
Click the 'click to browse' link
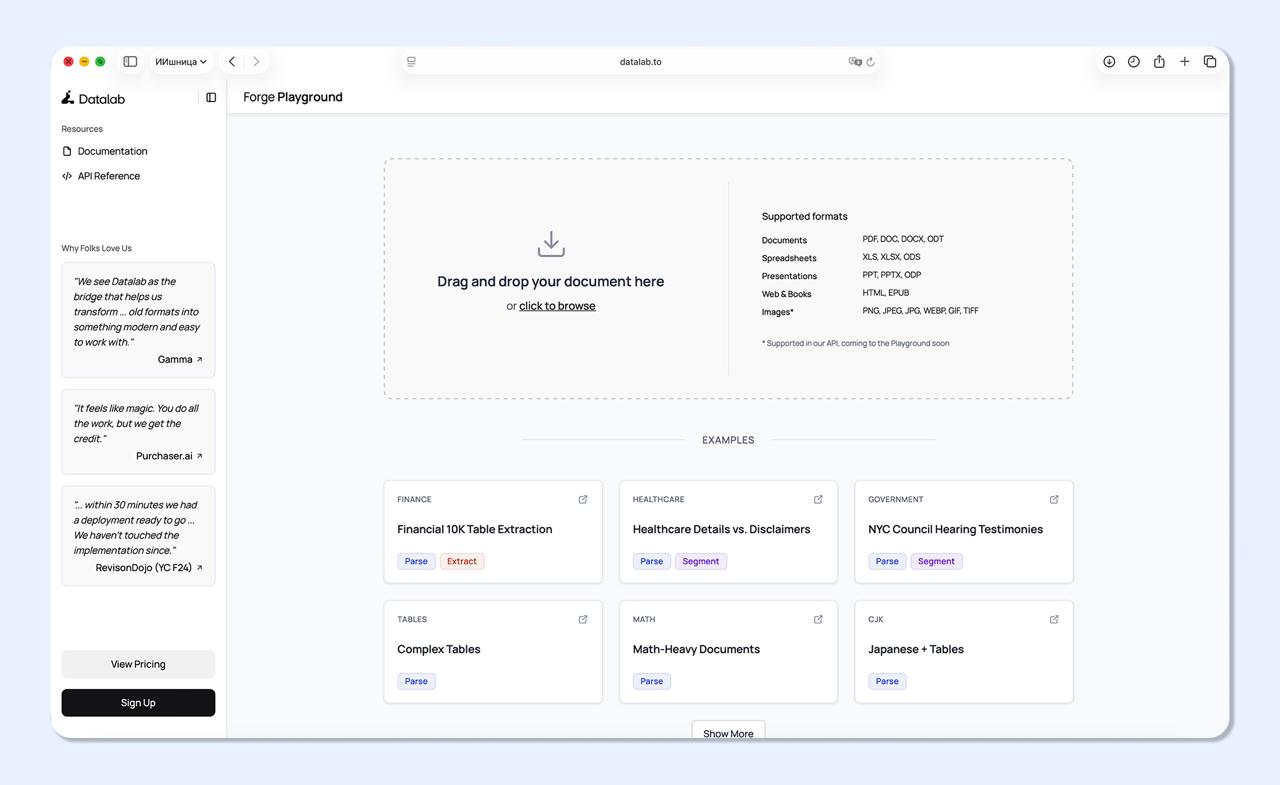557,306
